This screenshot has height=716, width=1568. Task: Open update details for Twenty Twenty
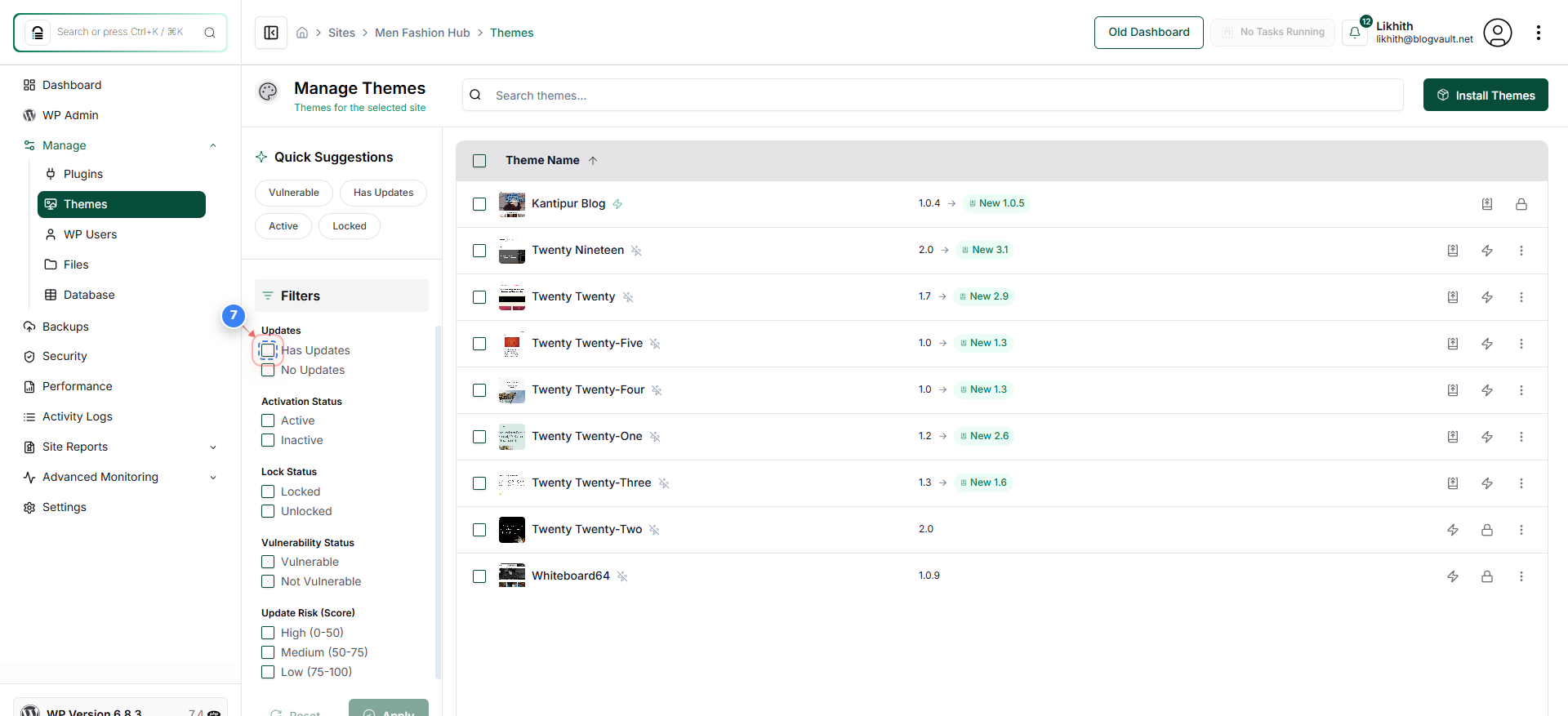[x=1453, y=297]
